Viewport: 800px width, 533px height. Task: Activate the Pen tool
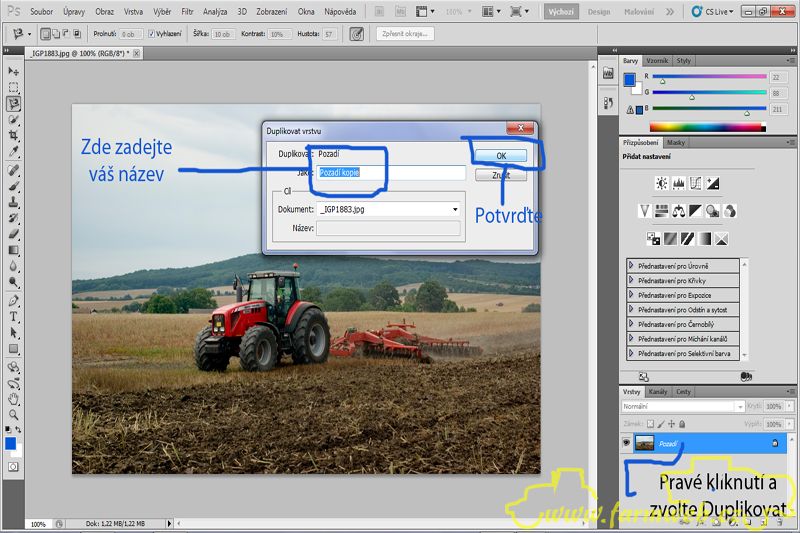[x=14, y=300]
